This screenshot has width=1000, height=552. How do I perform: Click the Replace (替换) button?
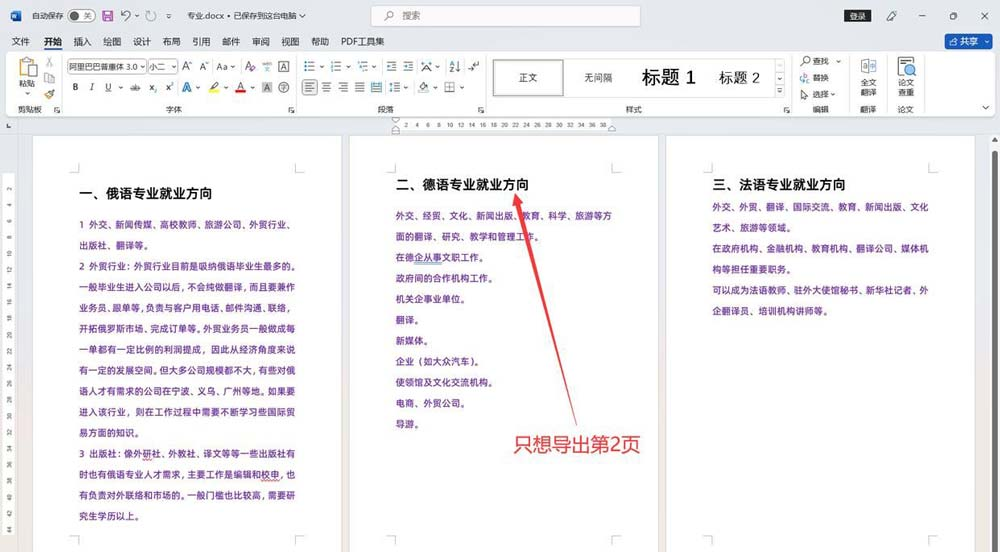[814, 78]
